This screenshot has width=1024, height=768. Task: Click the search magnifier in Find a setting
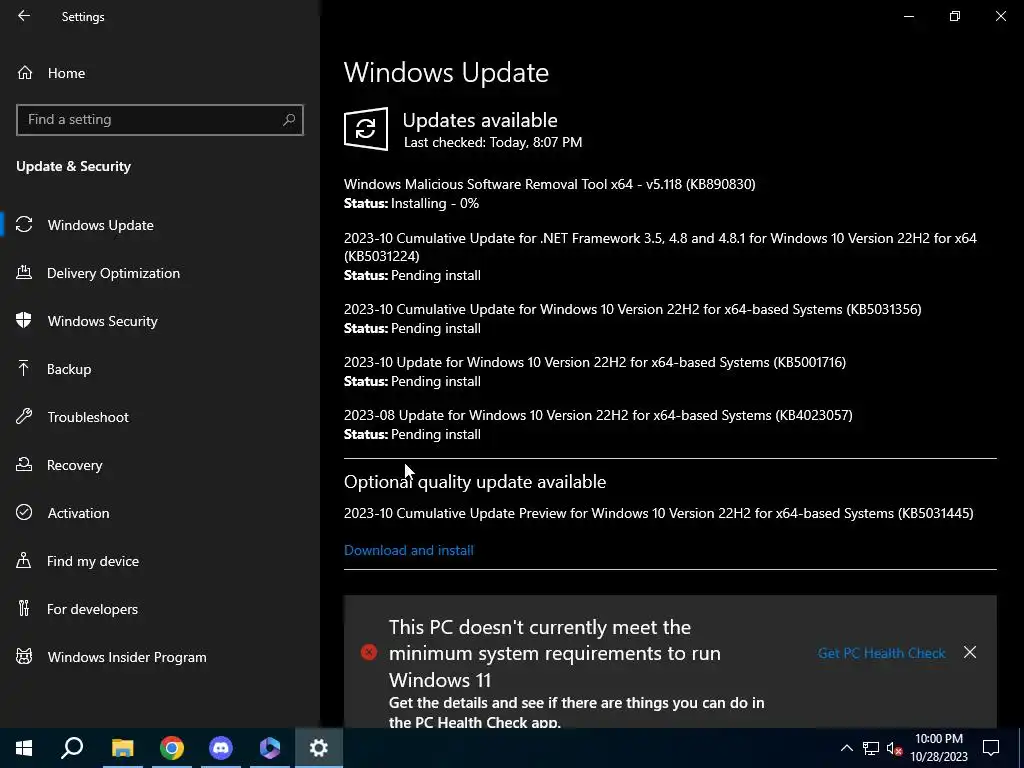pos(289,120)
